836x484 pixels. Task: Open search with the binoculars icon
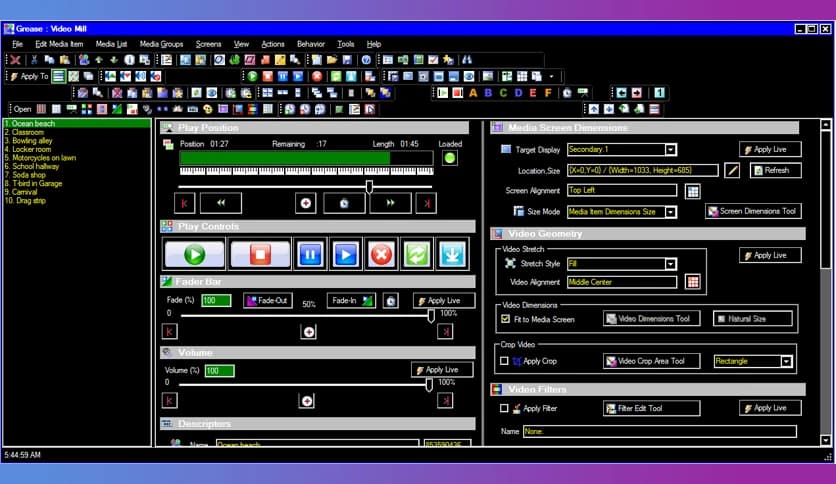[x=467, y=60]
